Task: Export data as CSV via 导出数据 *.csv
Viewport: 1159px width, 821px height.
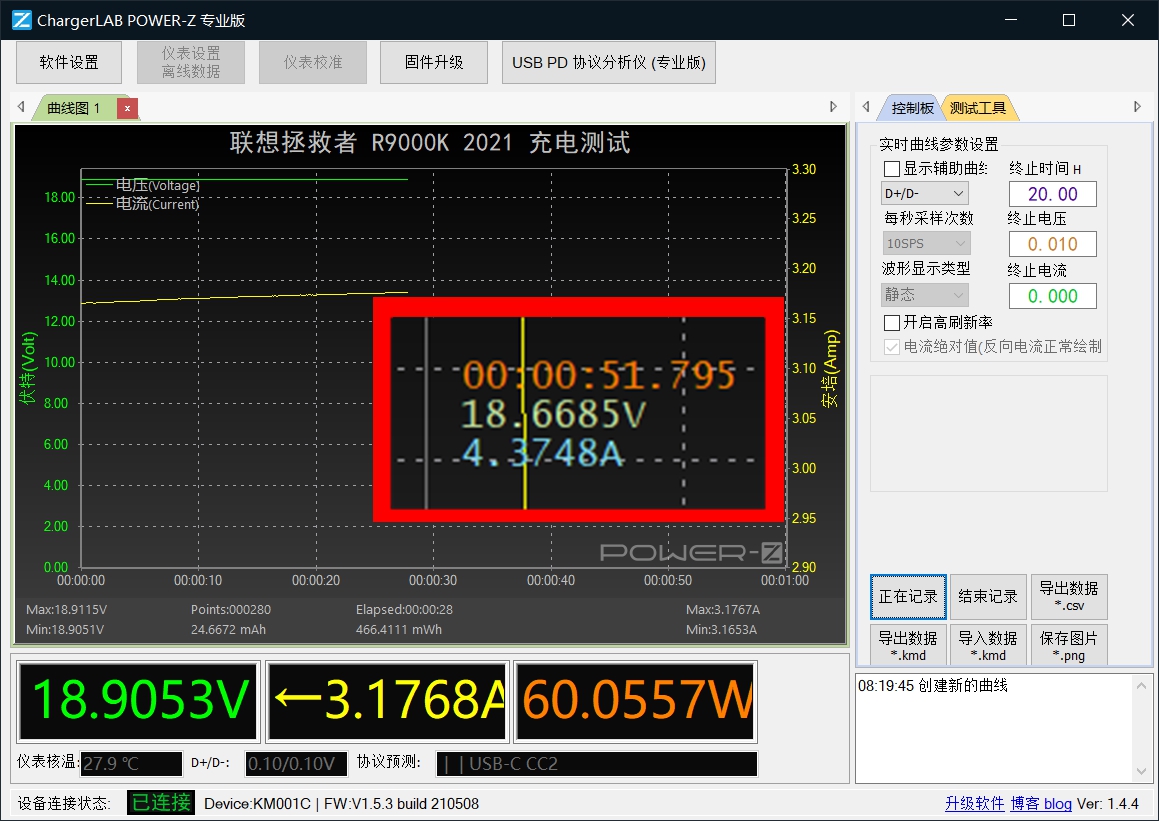Action: coord(1068,596)
